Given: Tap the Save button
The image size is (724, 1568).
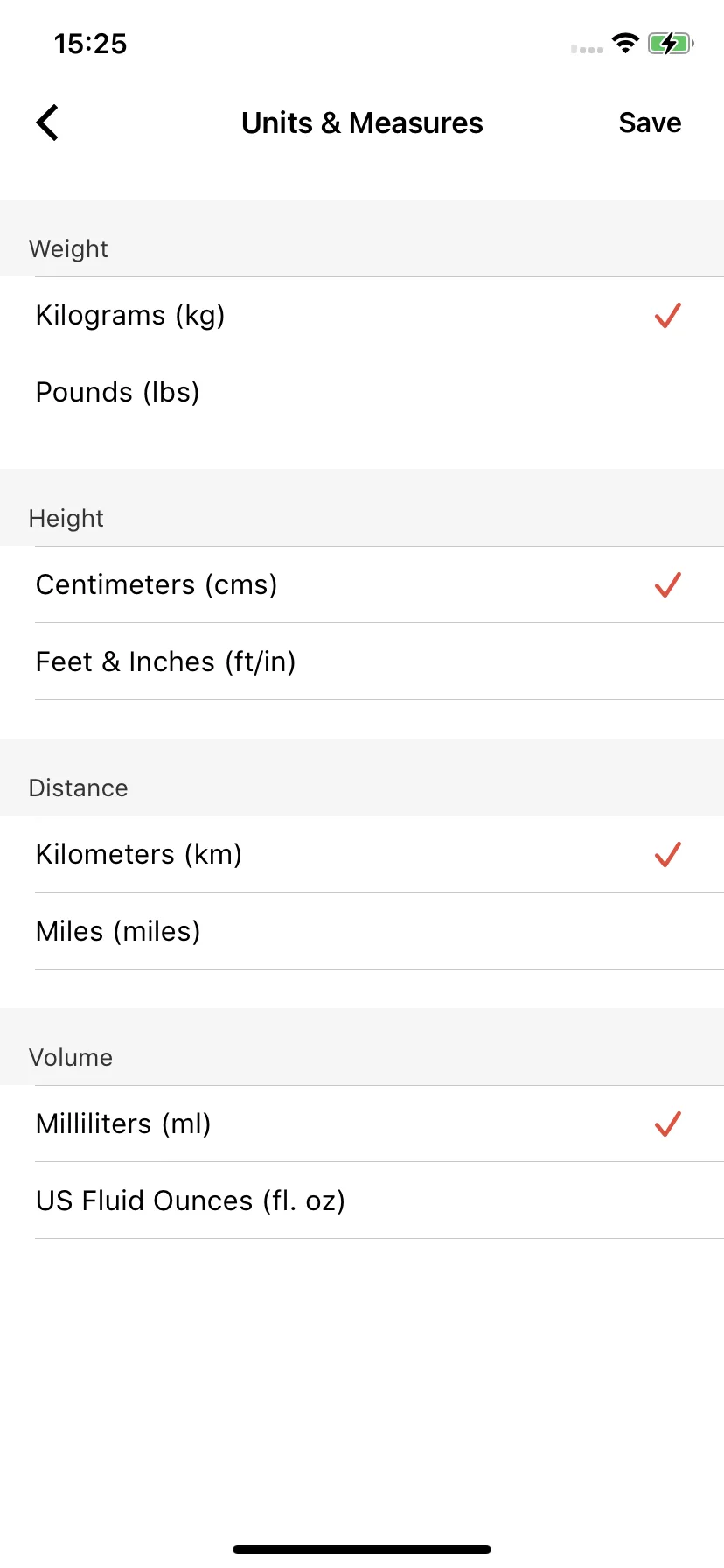Looking at the screenshot, I should [x=650, y=122].
